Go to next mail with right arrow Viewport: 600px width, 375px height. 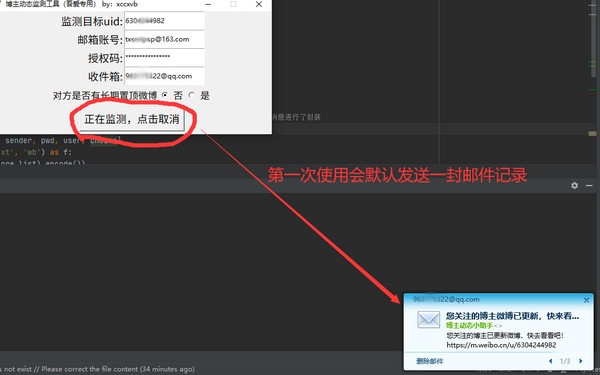pyautogui.click(x=580, y=361)
